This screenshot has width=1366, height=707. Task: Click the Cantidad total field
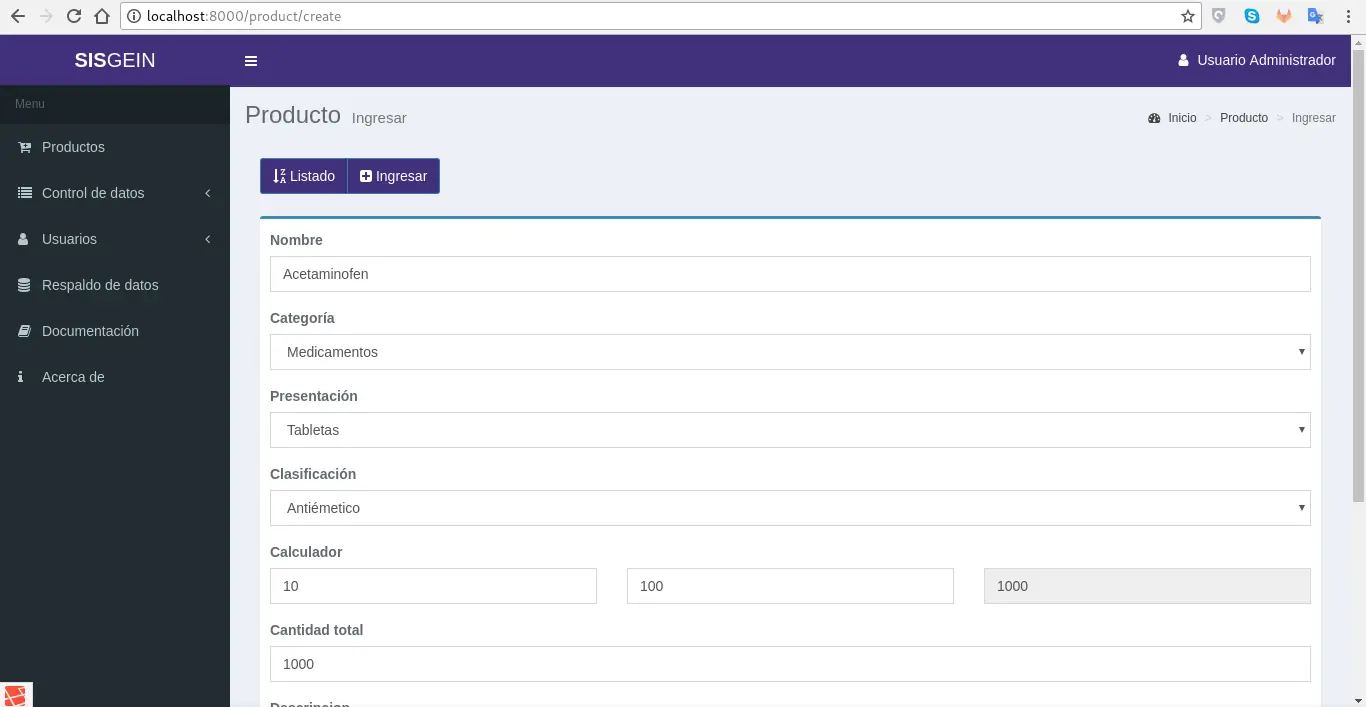790,664
